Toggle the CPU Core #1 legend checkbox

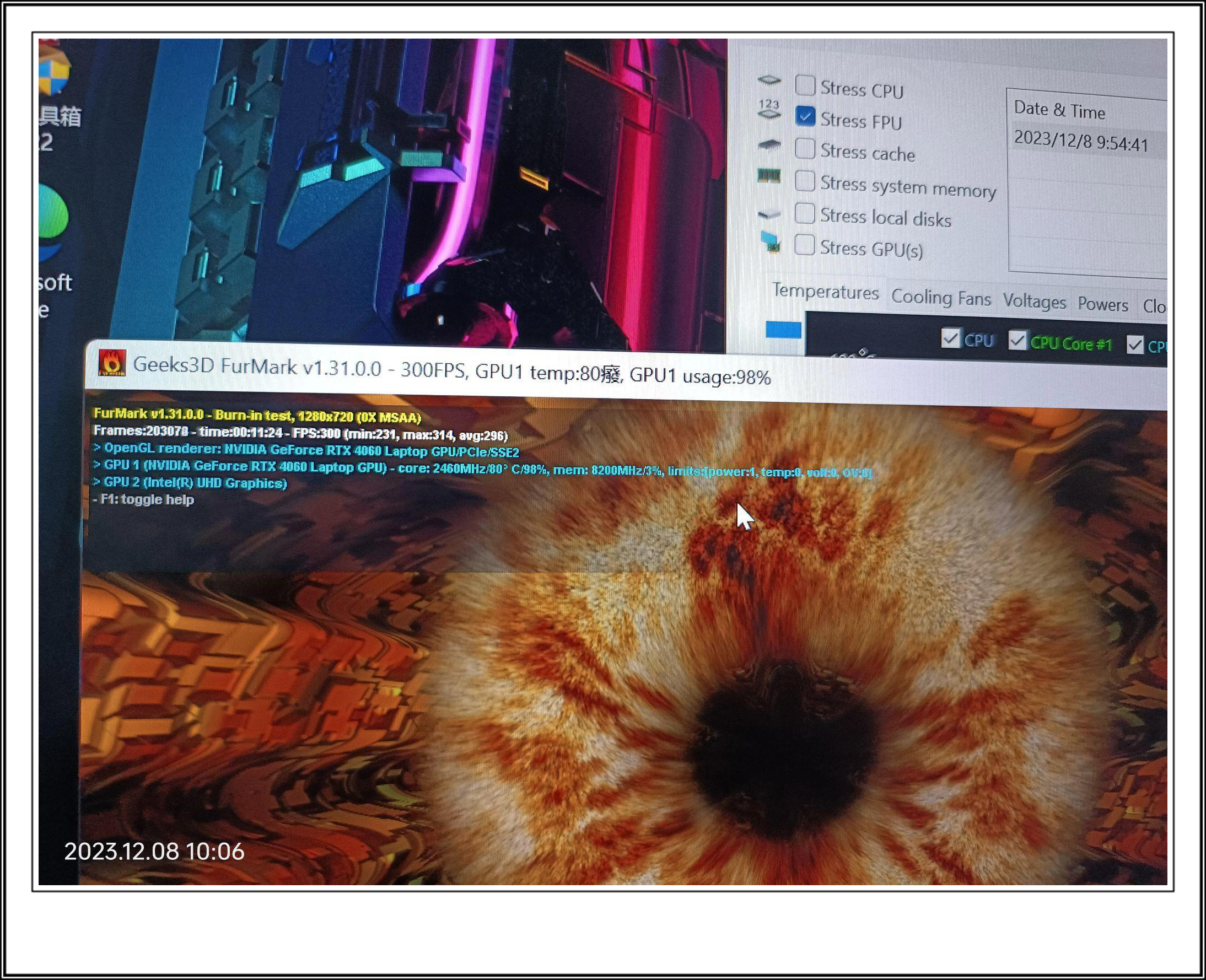click(x=1017, y=341)
